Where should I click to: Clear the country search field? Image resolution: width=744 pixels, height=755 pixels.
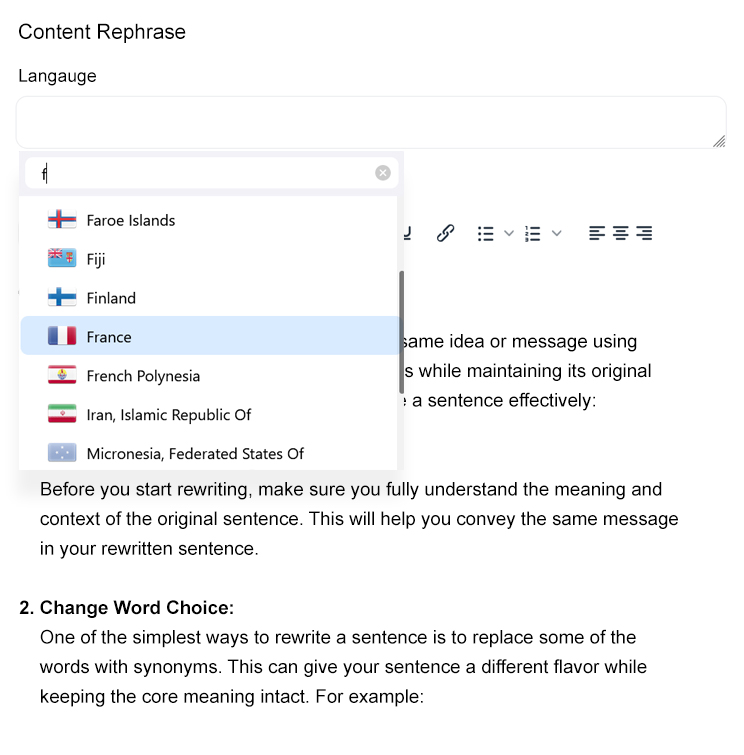pos(383,173)
